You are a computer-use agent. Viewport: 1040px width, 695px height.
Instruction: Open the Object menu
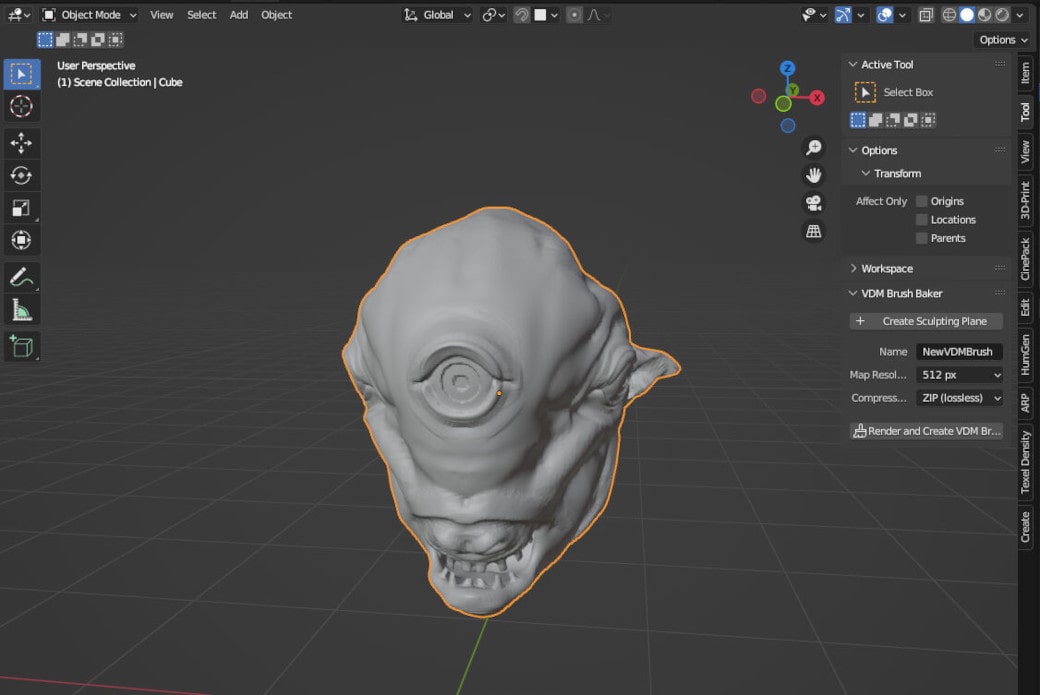click(x=276, y=14)
